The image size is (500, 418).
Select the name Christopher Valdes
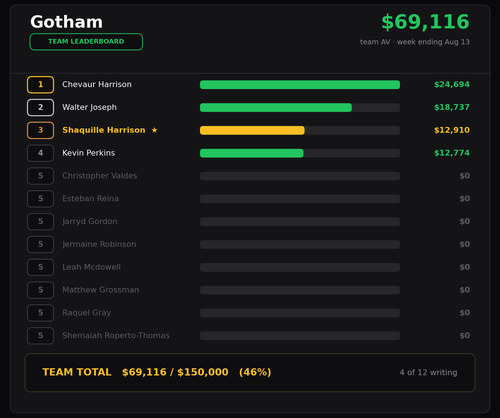pos(99,176)
